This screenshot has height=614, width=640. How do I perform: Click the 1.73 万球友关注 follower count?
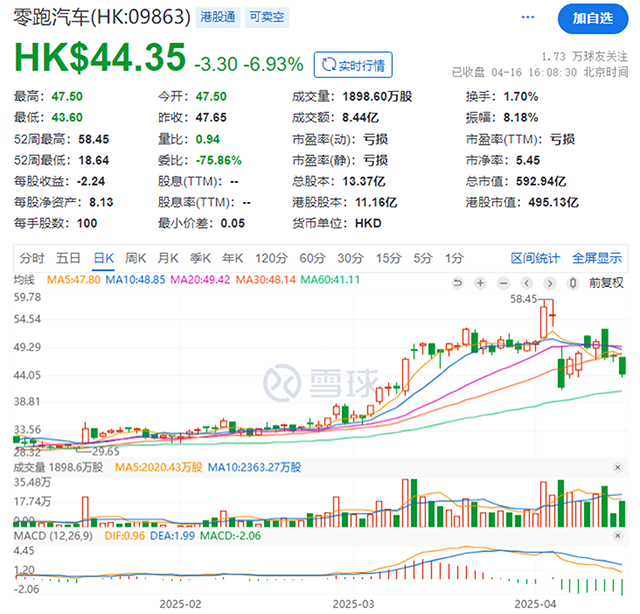[584, 56]
